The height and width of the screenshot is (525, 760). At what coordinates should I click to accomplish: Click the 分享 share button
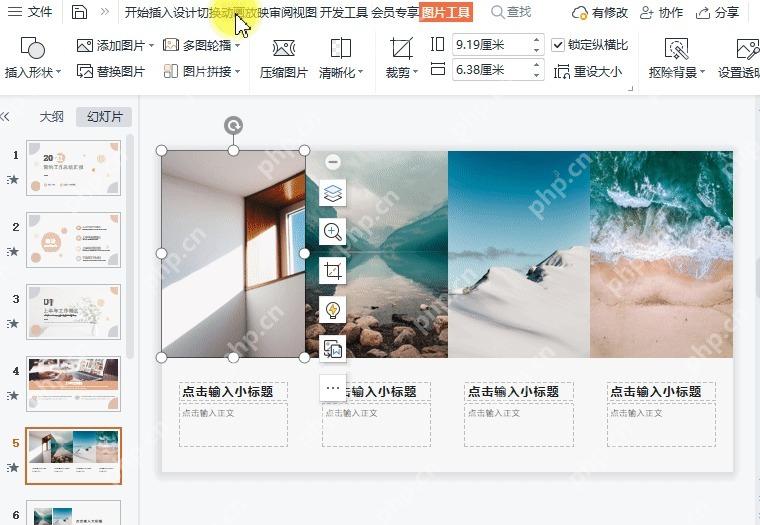tap(717, 13)
